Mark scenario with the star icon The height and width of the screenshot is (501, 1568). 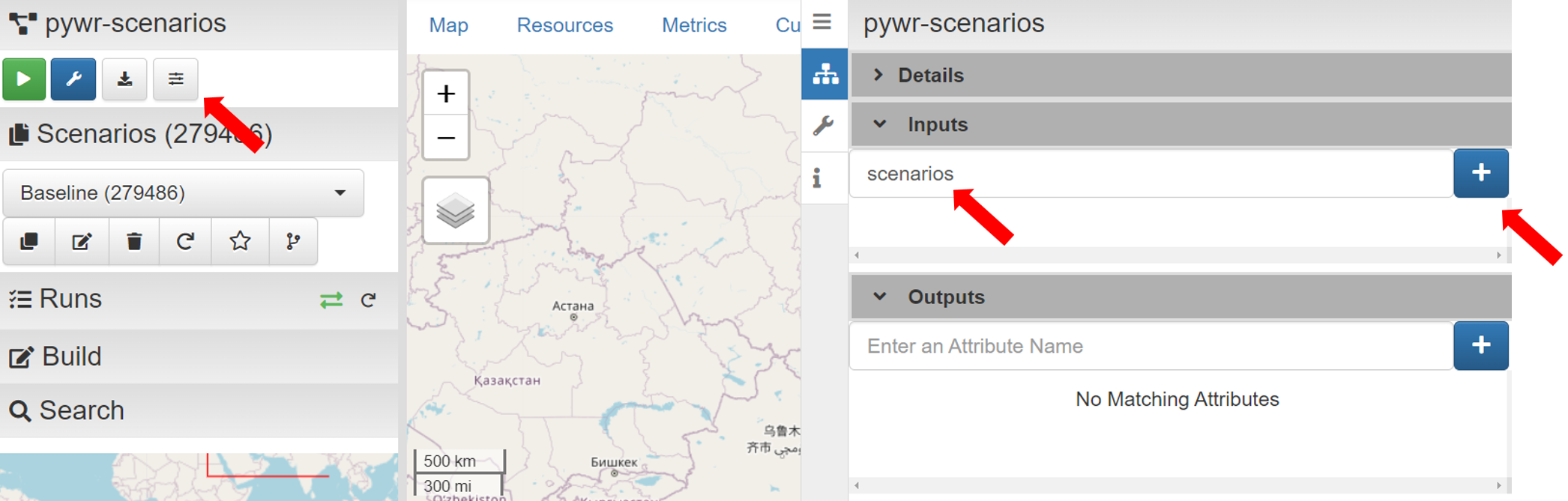[x=240, y=241]
